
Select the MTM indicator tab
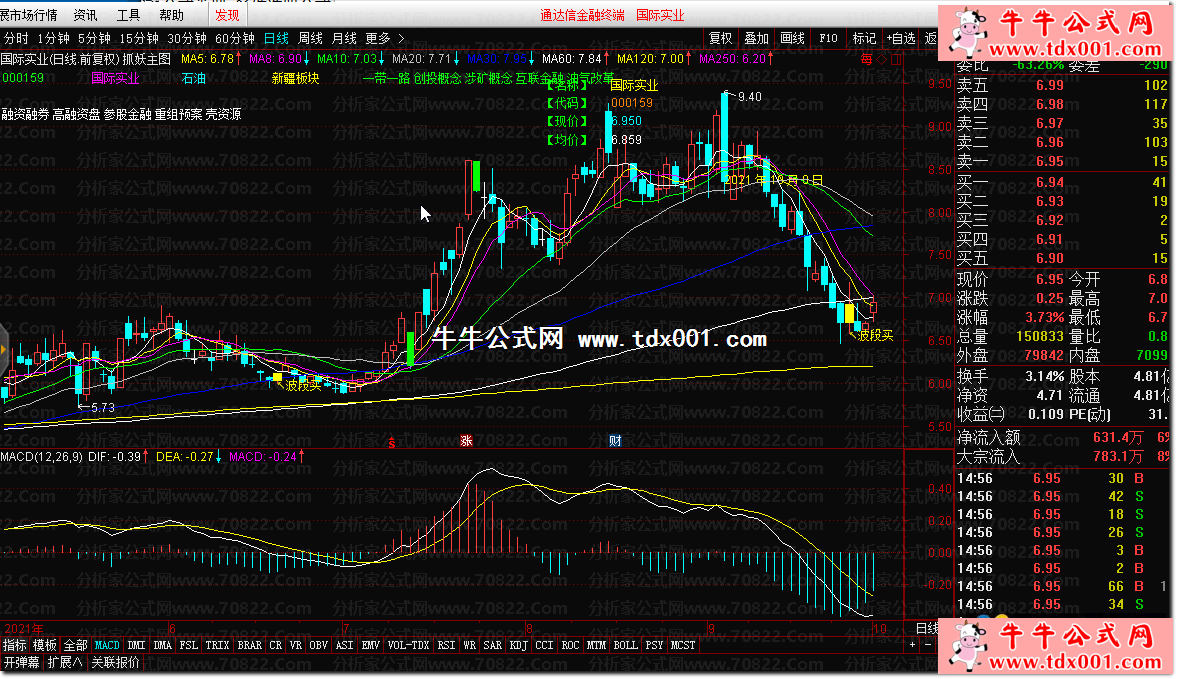[x=597, y=645]
